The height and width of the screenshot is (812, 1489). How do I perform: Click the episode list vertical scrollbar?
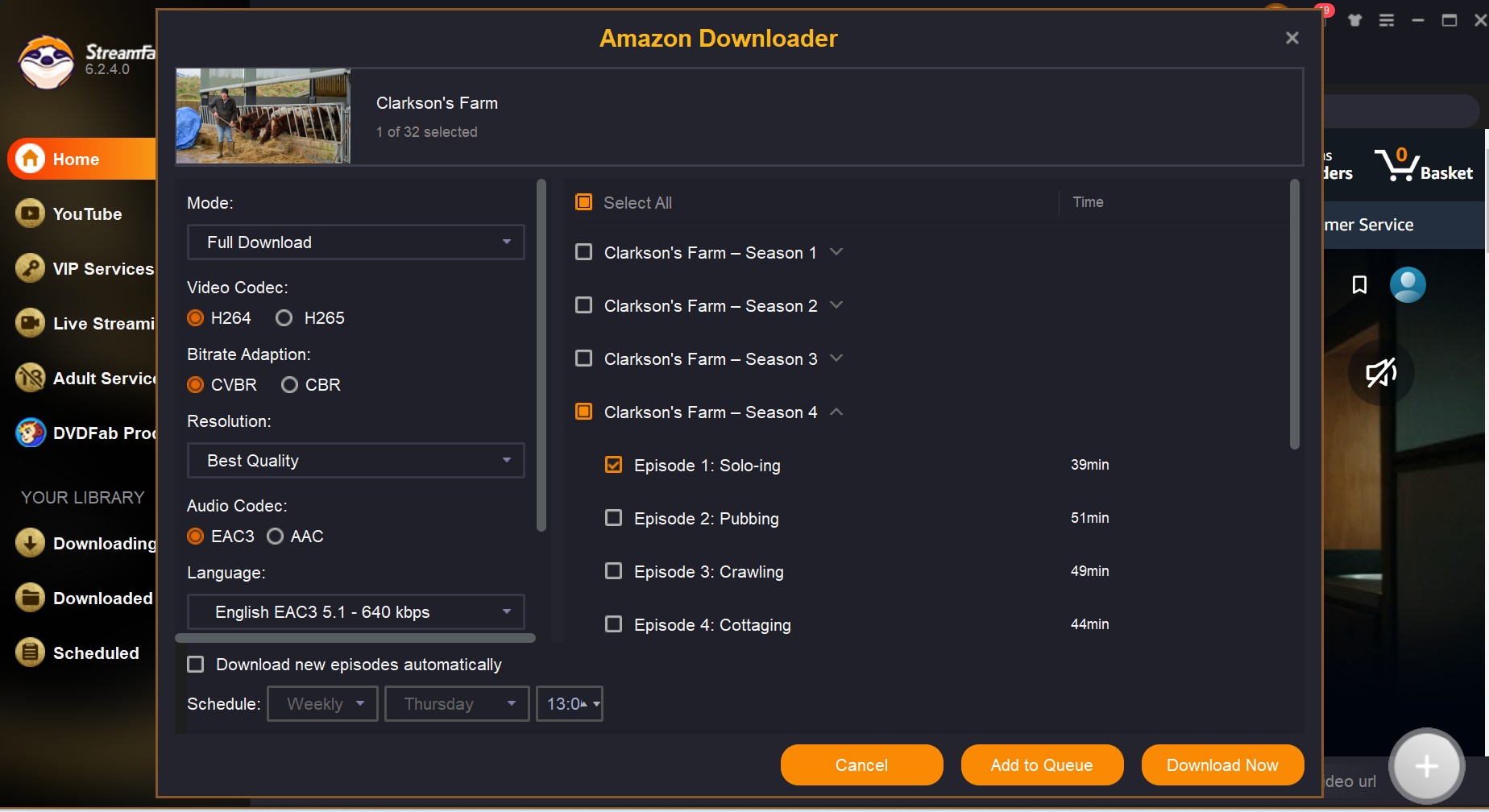pyautogui.click(x=1295, y=314)
